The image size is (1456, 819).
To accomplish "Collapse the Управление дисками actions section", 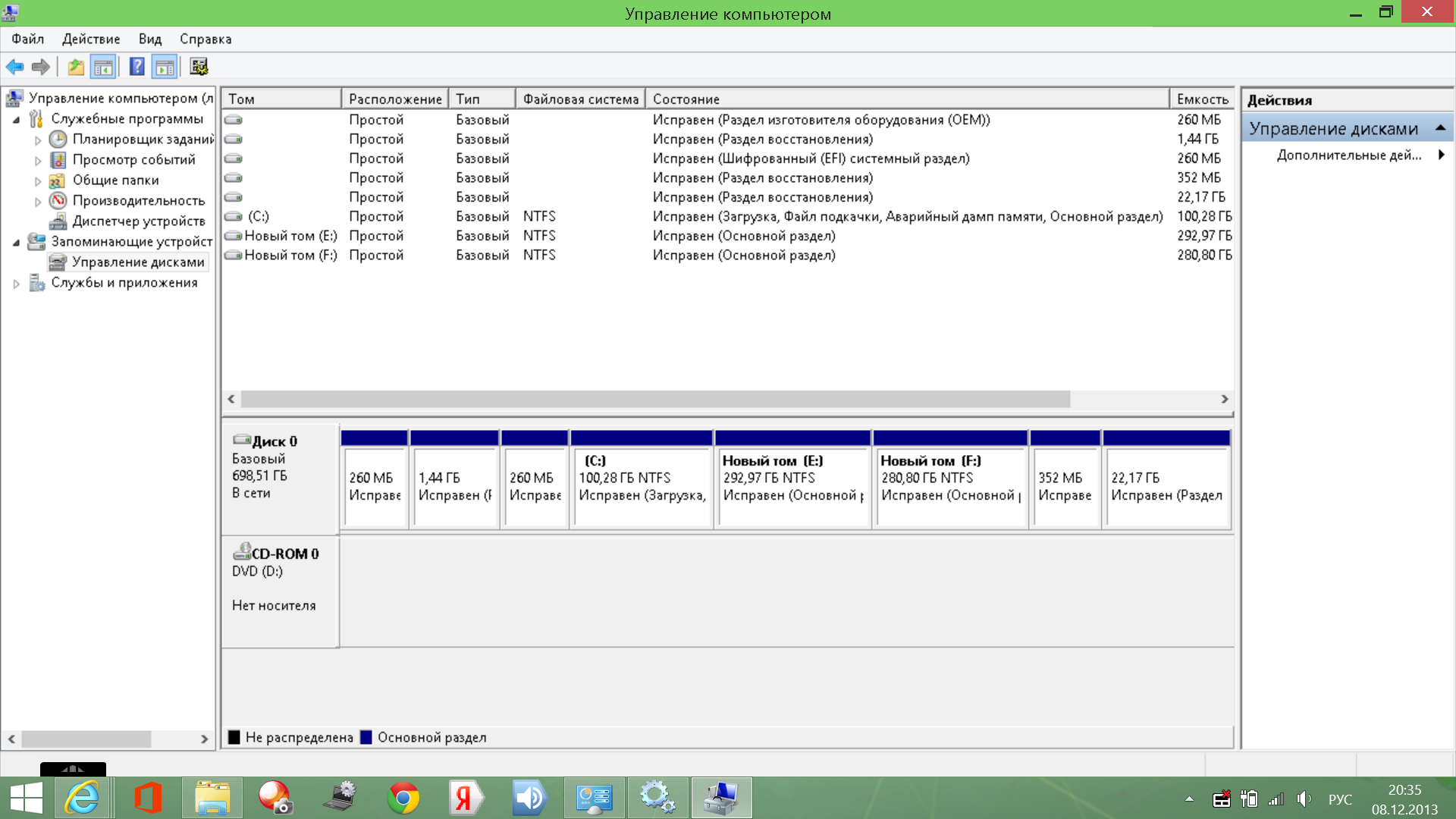I will tap(1440, 128).
